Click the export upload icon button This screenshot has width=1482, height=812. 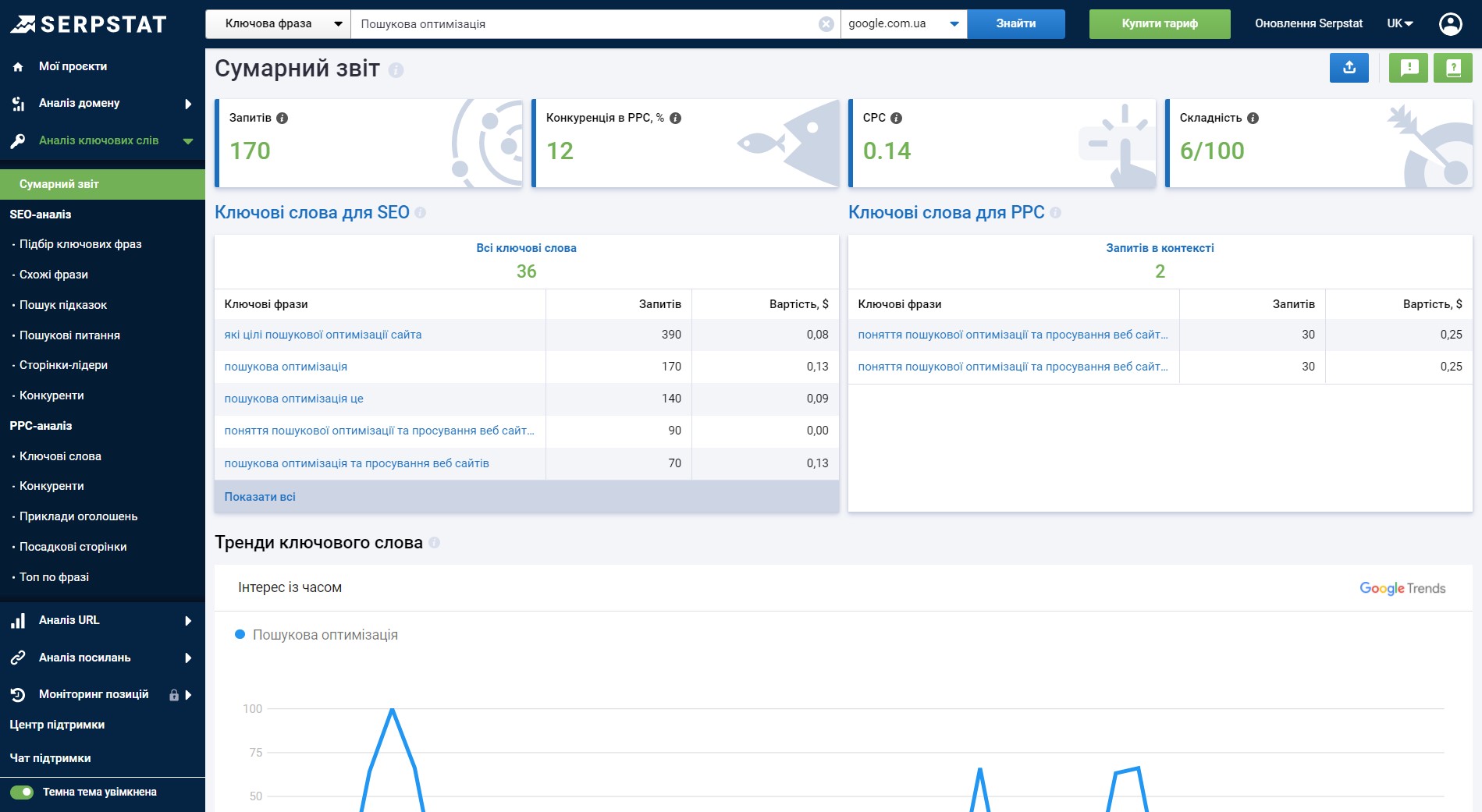[x=1349, y=68]
